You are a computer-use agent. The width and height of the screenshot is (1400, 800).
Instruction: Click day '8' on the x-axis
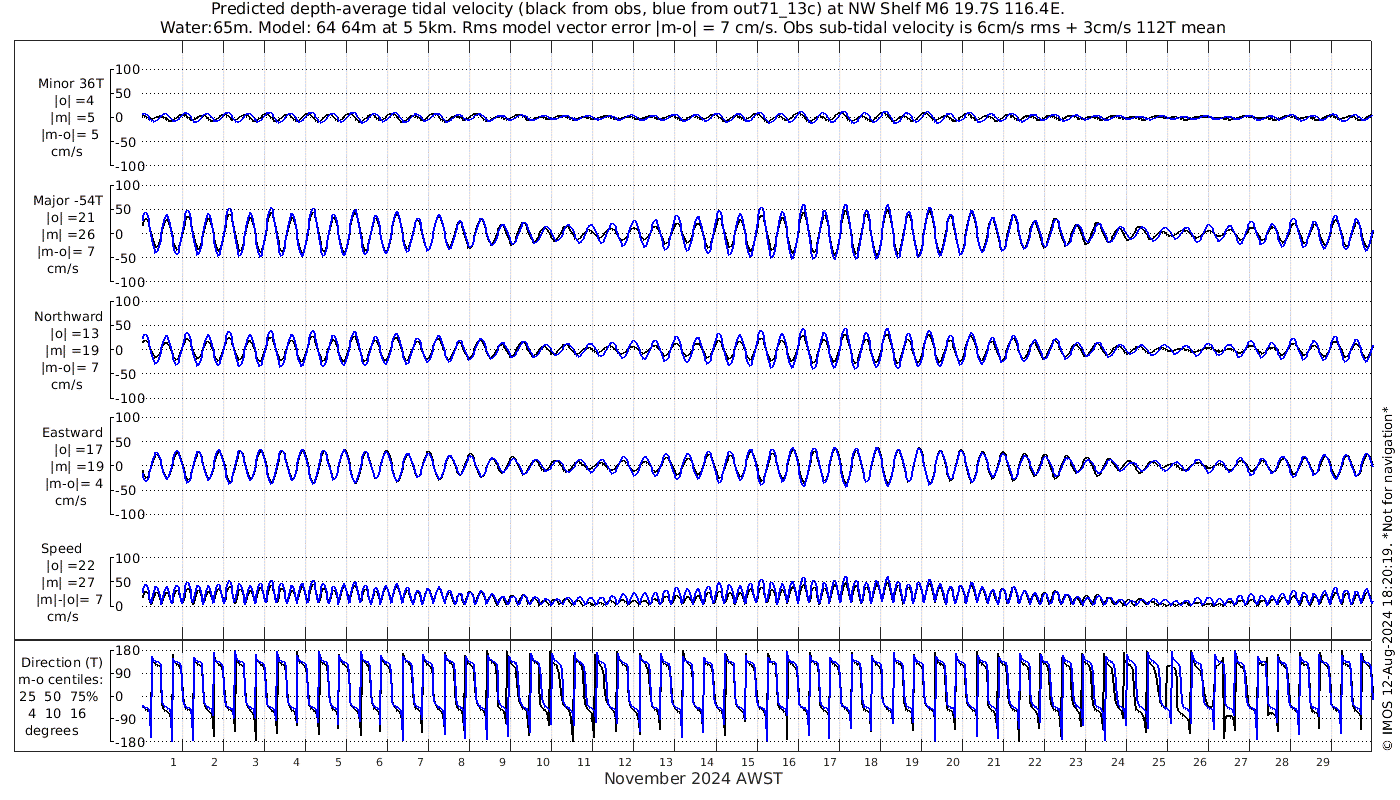[x=461, y=762]
